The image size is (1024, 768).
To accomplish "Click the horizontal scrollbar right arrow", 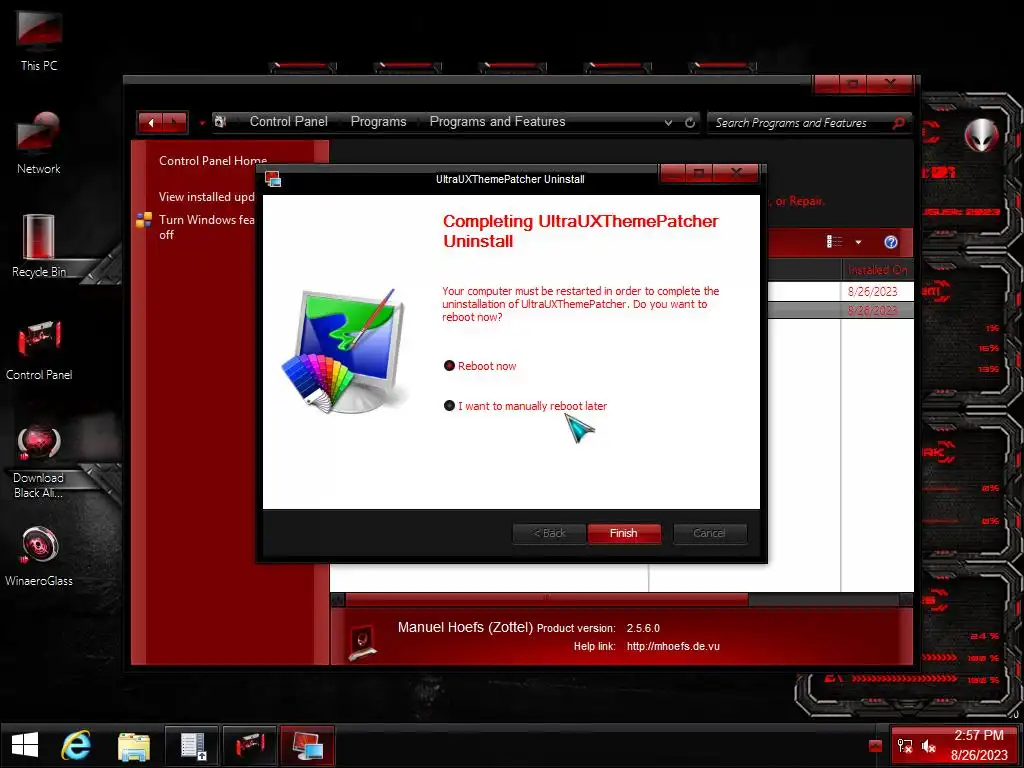I will coord(906,600).
